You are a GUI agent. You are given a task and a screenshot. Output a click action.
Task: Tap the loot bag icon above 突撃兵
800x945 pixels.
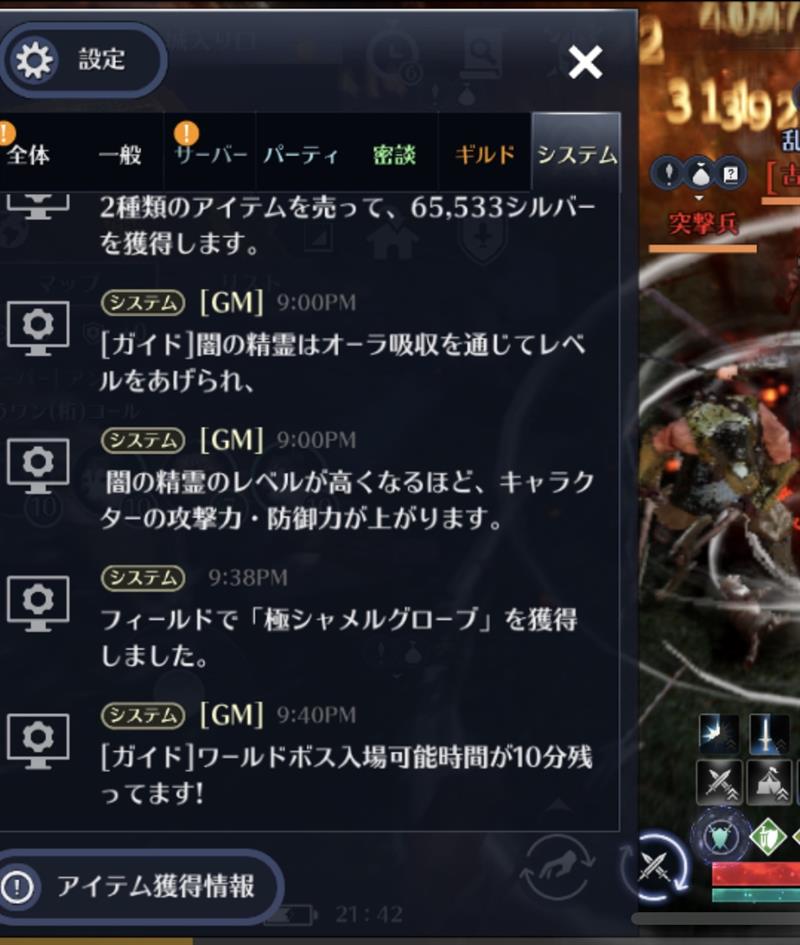(x=699, y=175)
